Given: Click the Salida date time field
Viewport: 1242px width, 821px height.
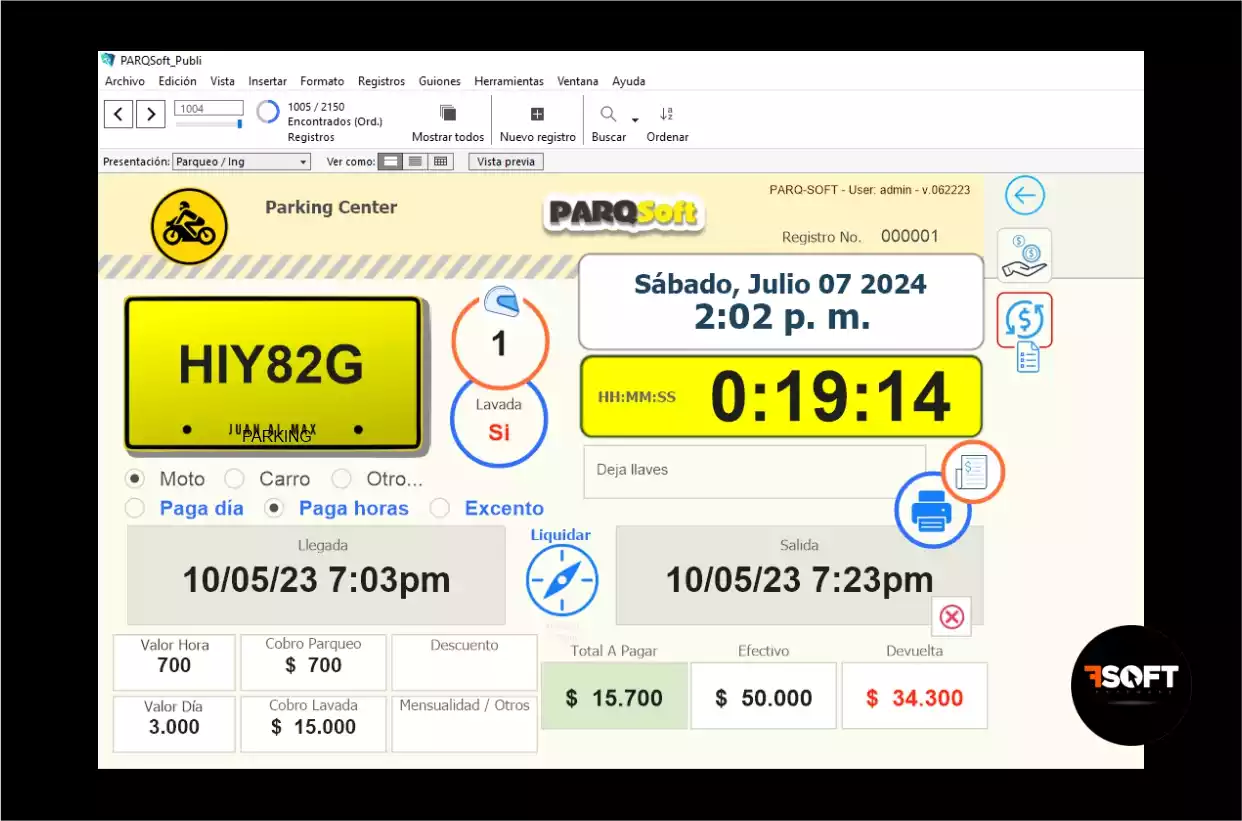Looking at the screenshot, I should (x=799, y=576).
